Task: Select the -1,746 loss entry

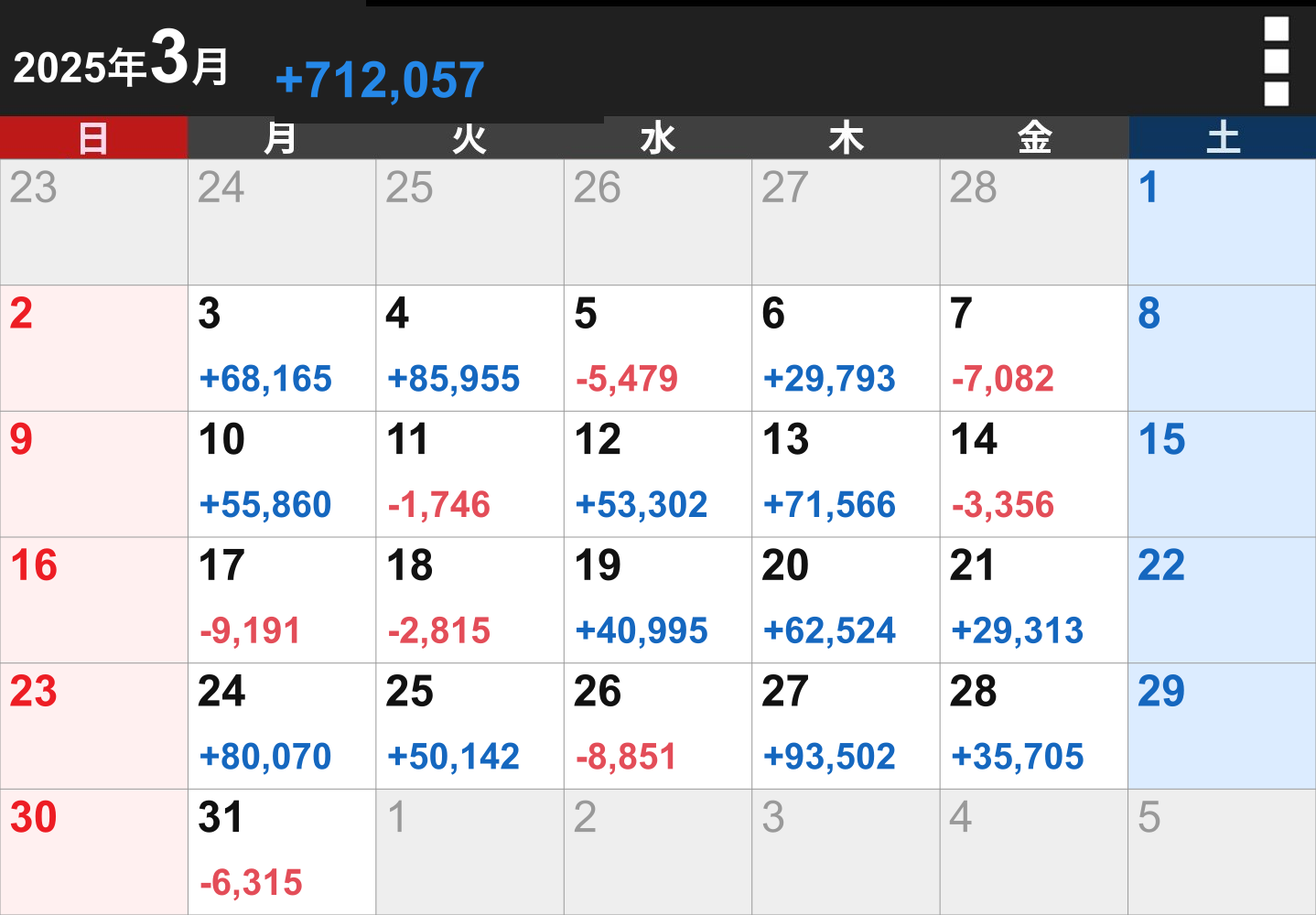Action: tap(439, 505)
